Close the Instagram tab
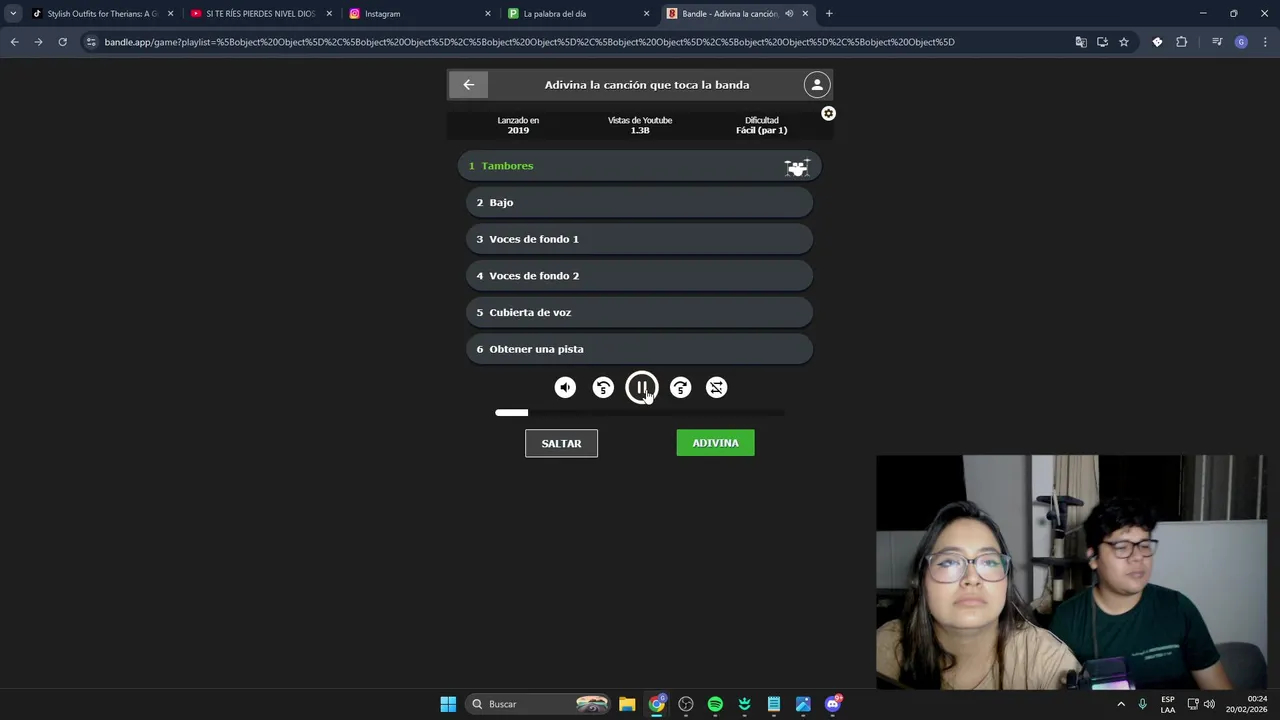Viewport: 1280px width, 720px height. pos(488,14)
